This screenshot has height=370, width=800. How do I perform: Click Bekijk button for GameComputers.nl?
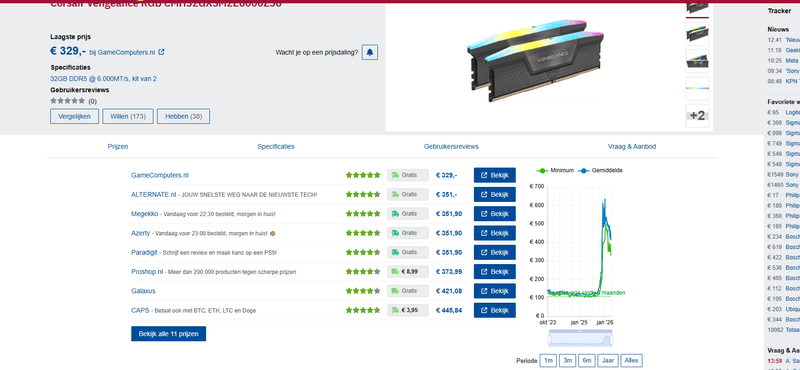click(x=494, y=175)
